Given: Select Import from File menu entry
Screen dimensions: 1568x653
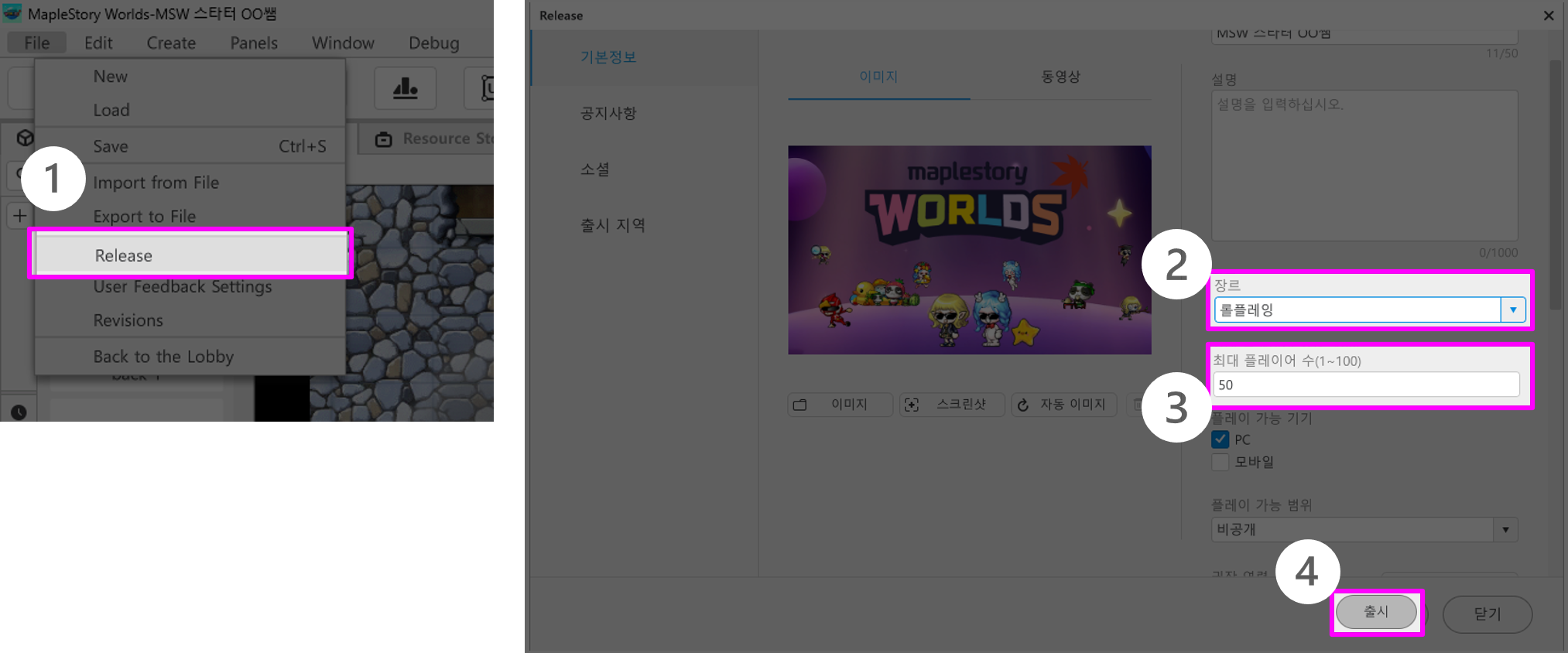Looking at the screenshot, I should pyautogui.click(x=190, y=183).
